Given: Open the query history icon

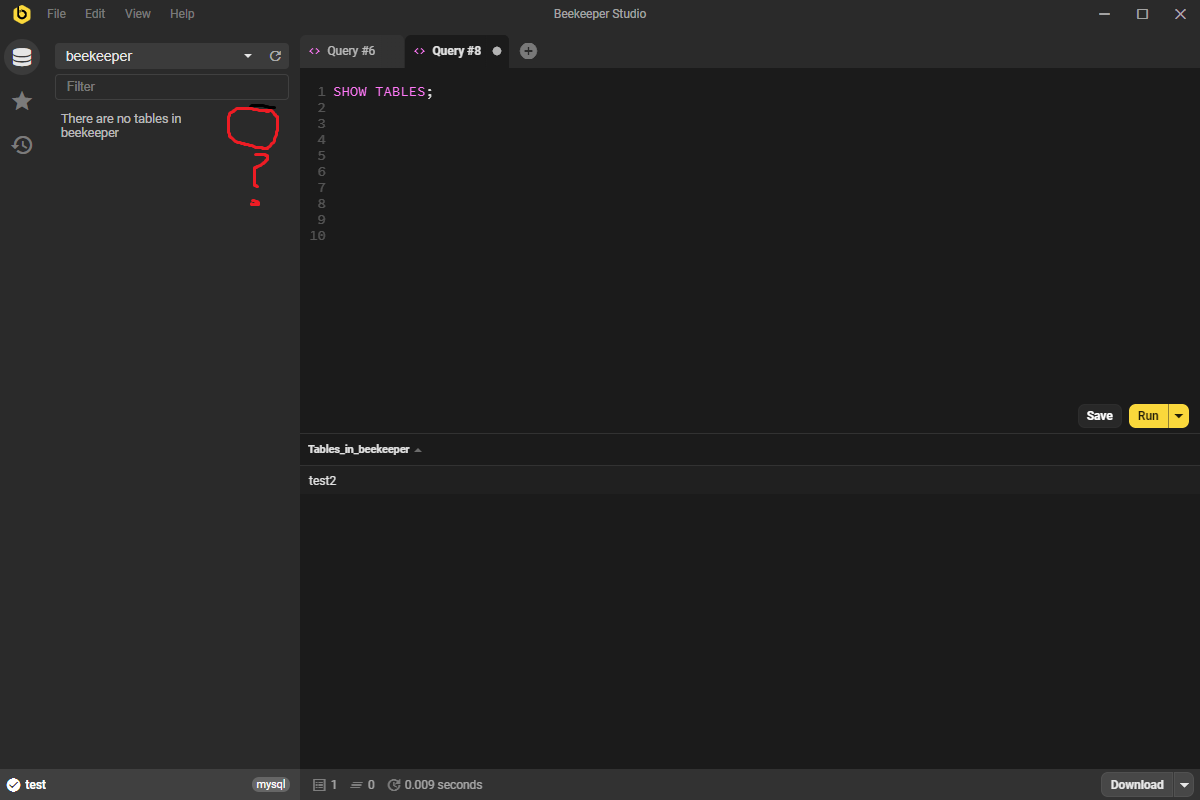Looking at the screenshot, I should pyautogui.click(x=21, y=145).
